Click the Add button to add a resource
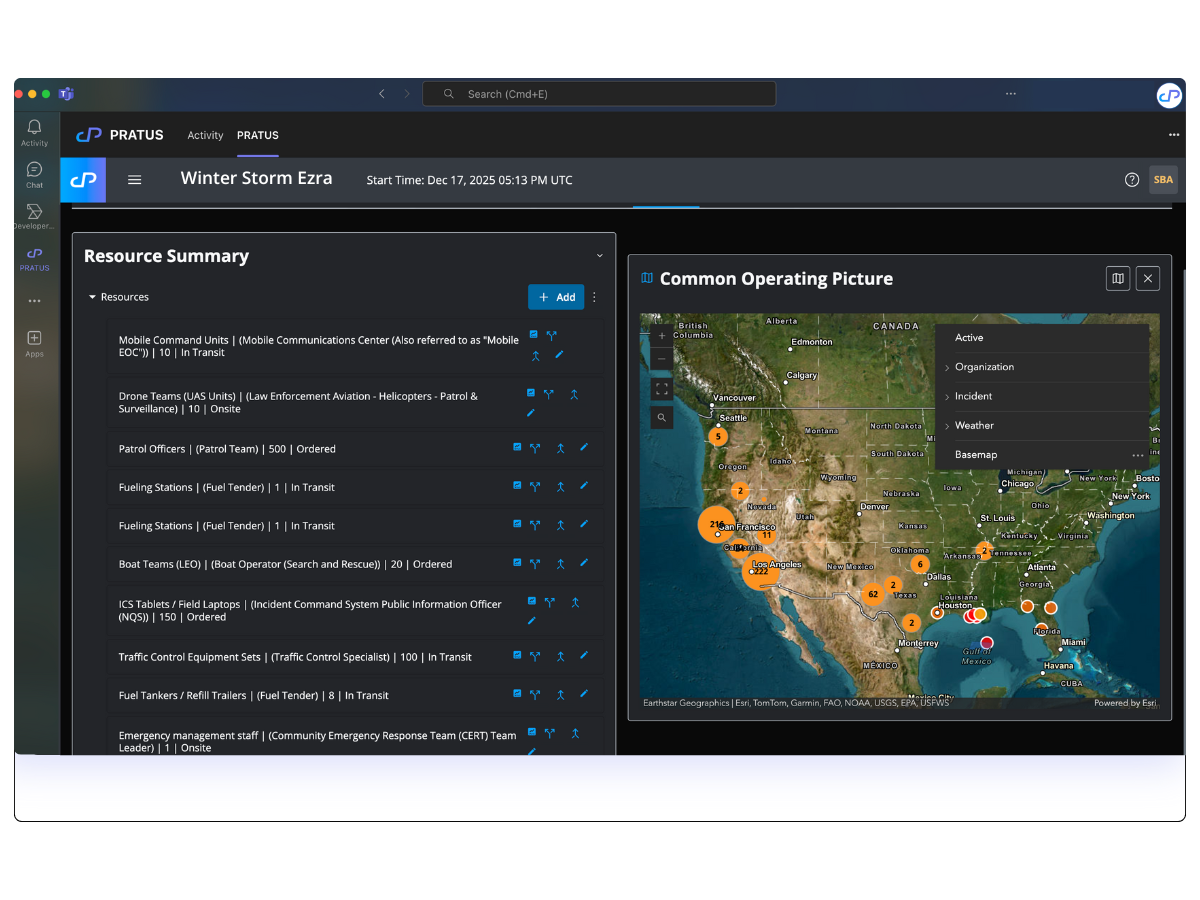The width and height of the screenshot is (1200, 900). coord(555,297)
